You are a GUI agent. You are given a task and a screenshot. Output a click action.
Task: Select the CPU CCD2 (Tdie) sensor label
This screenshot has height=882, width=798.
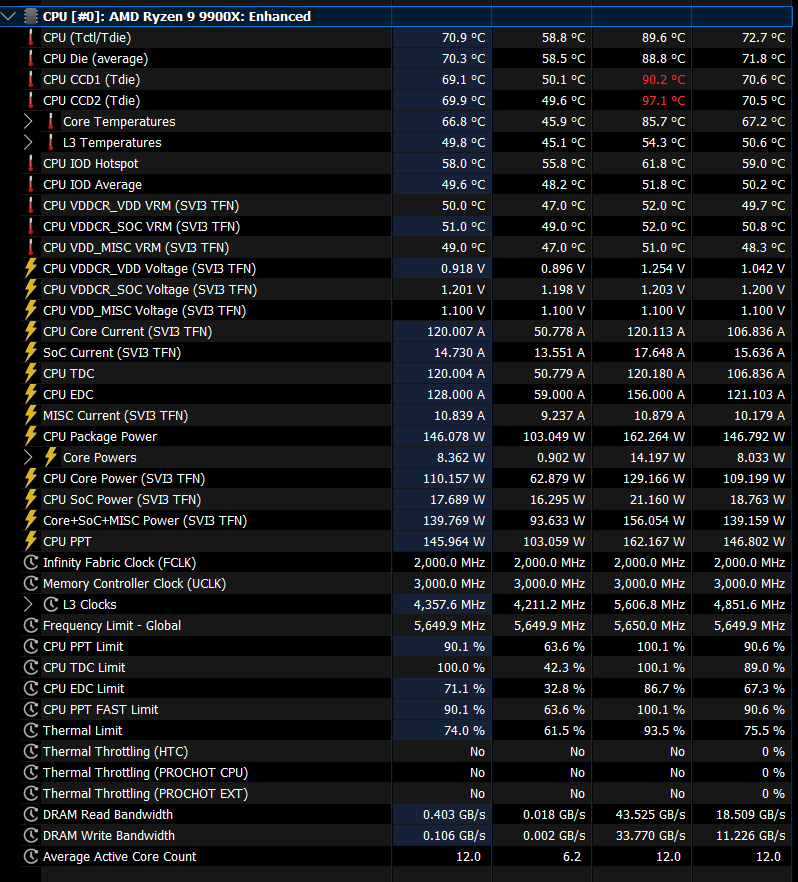pos(92,101)
